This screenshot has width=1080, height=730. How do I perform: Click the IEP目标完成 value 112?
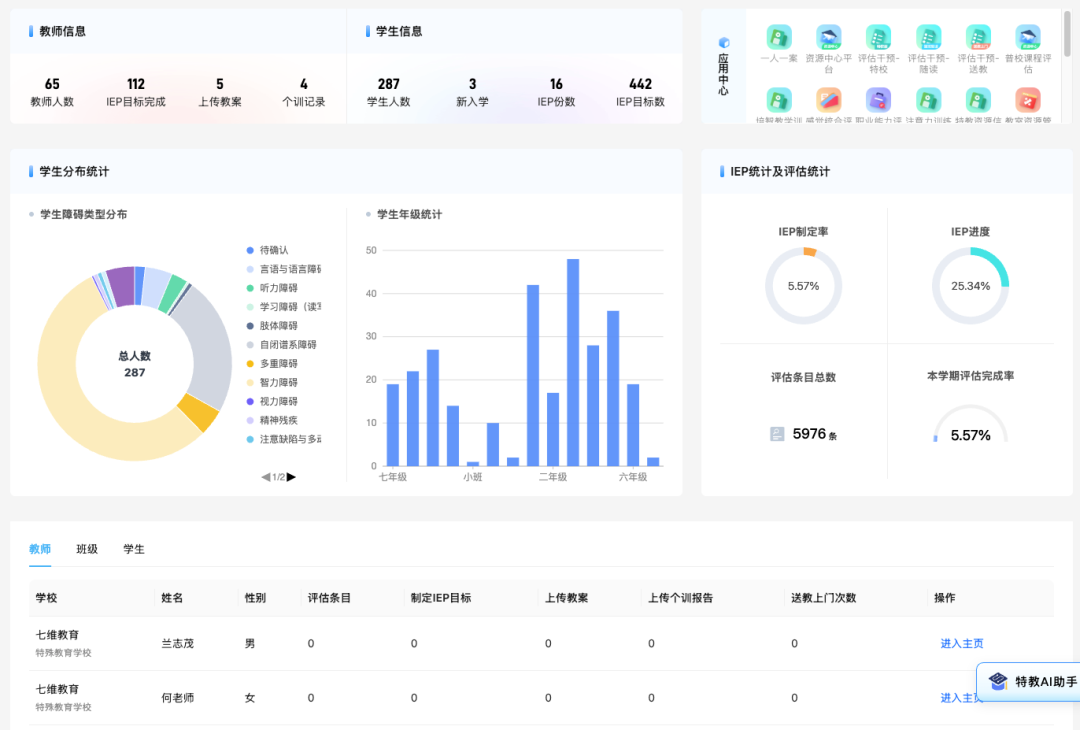pyautogui.click(x=136, y=84)
